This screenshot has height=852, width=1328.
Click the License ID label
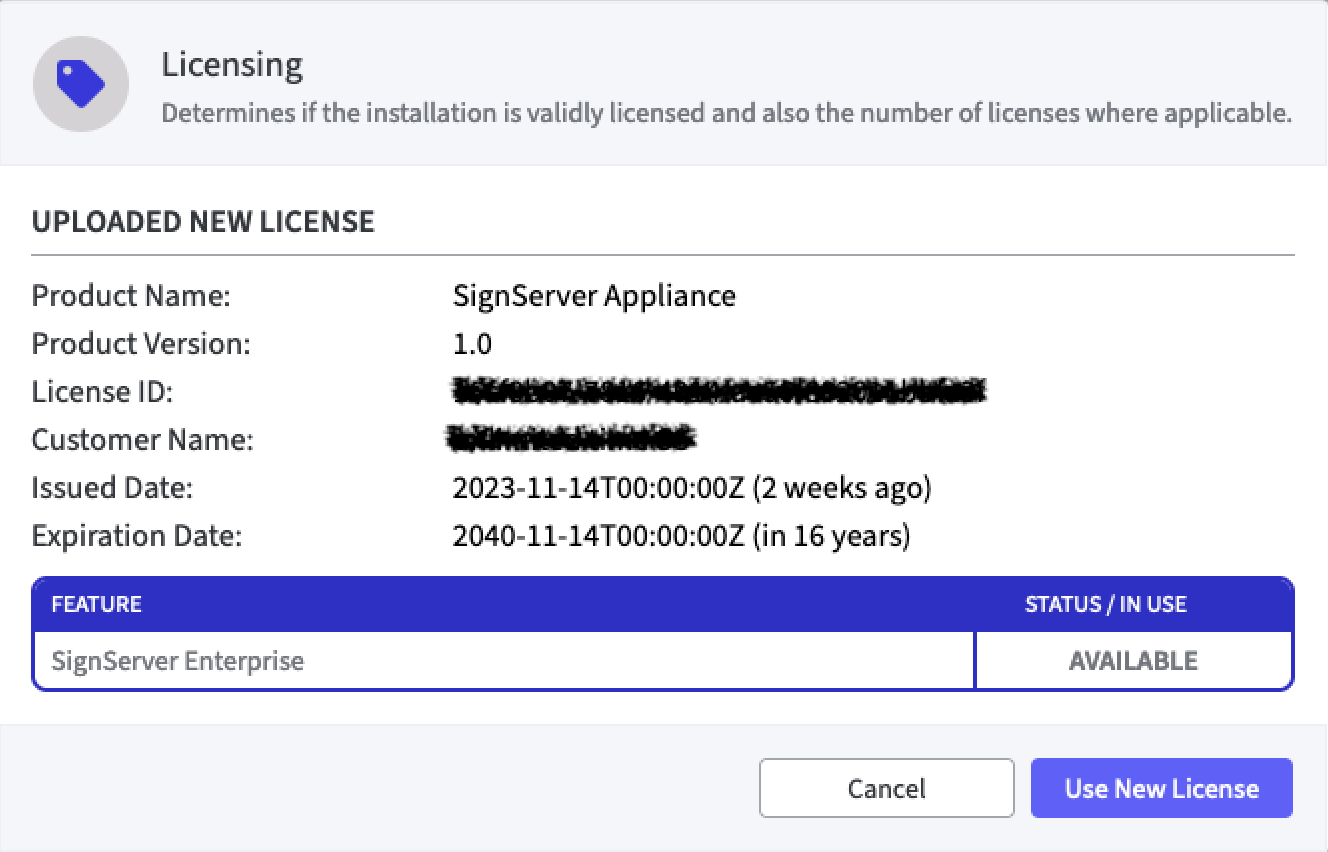pos(102,392)
